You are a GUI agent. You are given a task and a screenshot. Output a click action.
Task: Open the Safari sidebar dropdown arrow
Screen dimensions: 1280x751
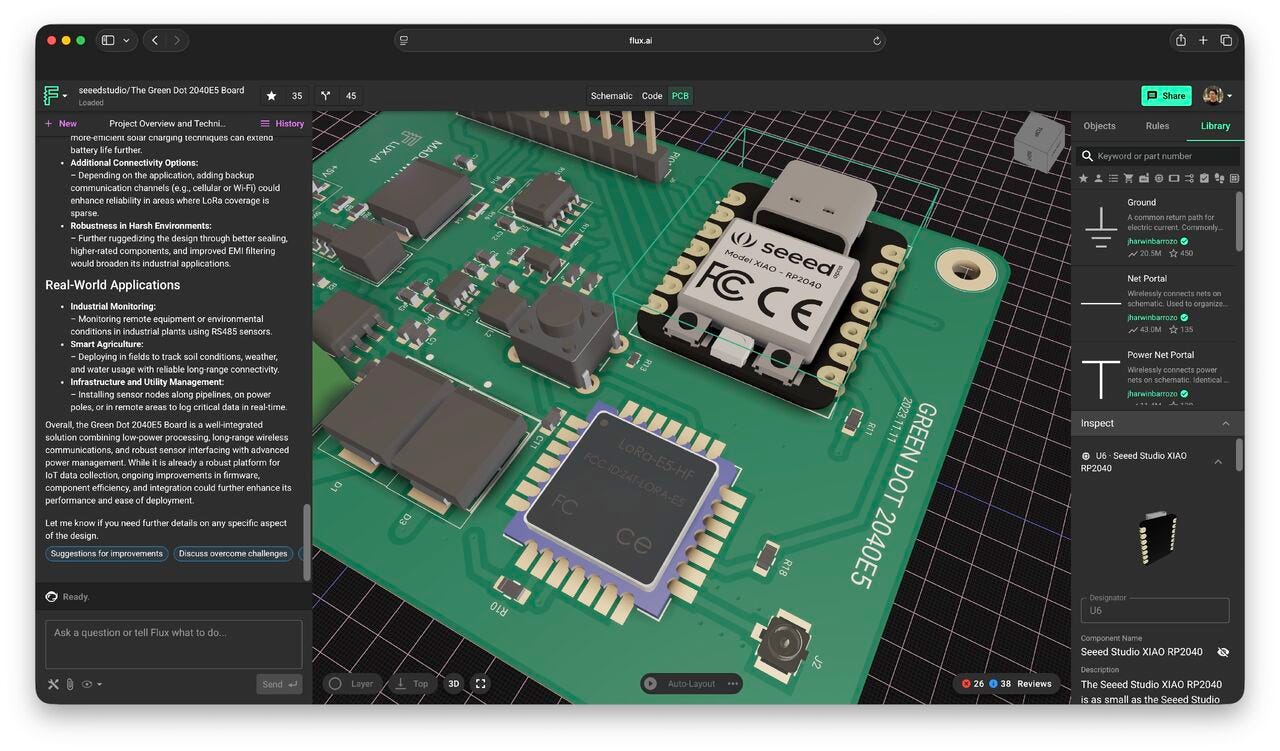(126, 40)
